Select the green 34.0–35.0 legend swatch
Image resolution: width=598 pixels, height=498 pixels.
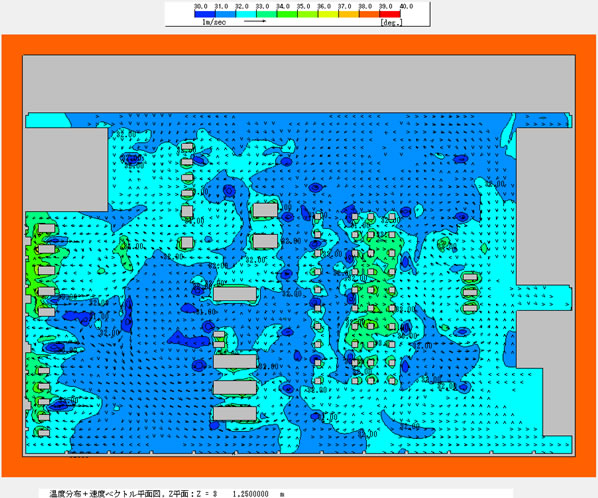tap(287, 14)
